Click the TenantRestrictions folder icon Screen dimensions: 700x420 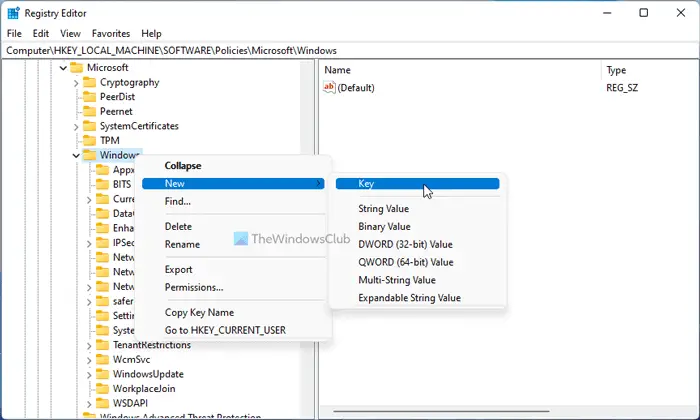pyautogui.click(x=103, y=345)
